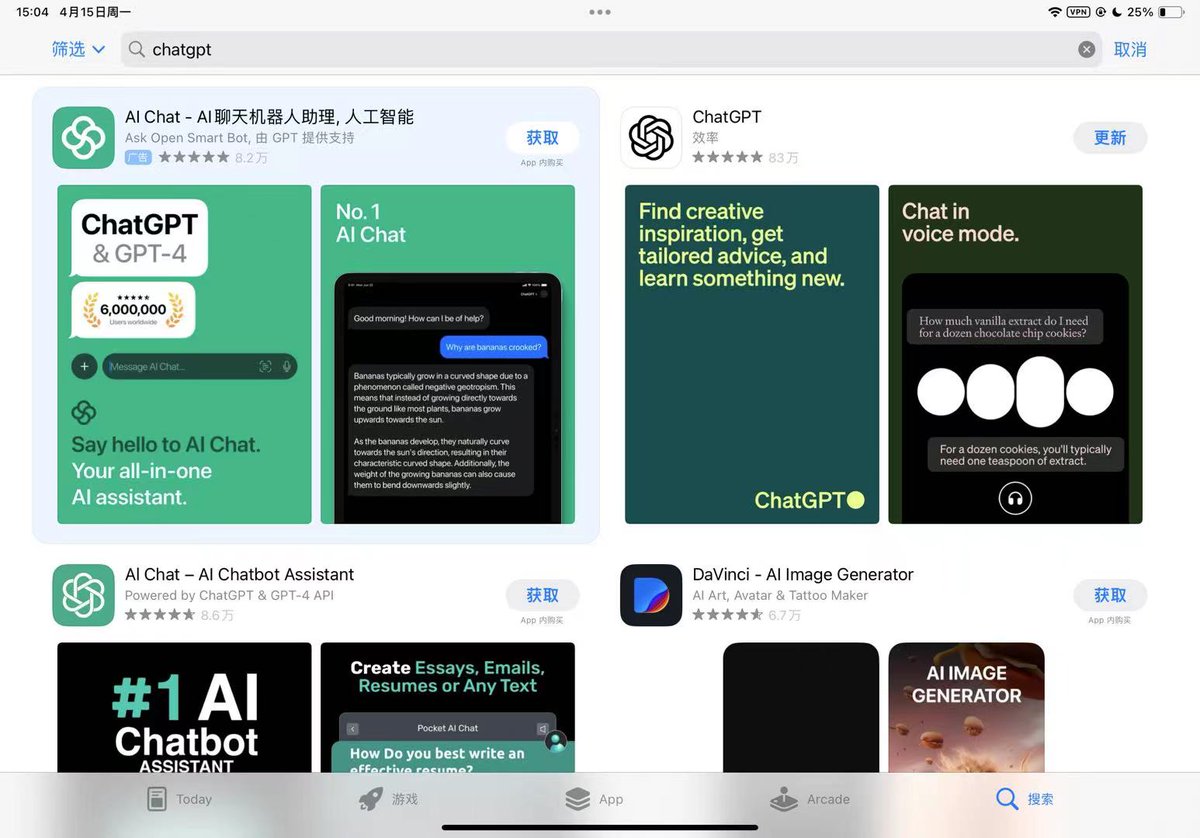The width and height of the screenshot is (1200, 838).
Task: Switch to the Today tab
Action: (x=179, y=799)
